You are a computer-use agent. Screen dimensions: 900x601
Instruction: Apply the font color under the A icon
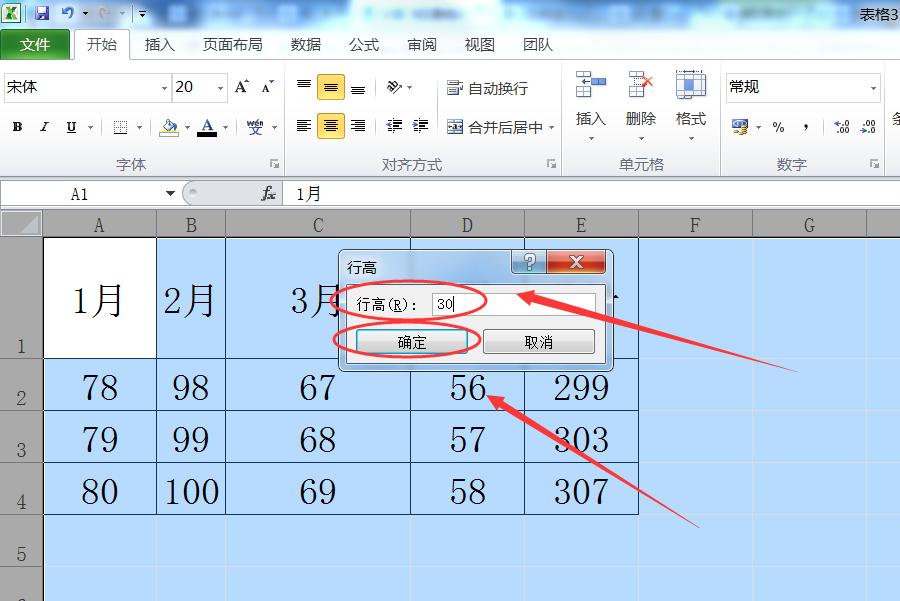[207, 127]
